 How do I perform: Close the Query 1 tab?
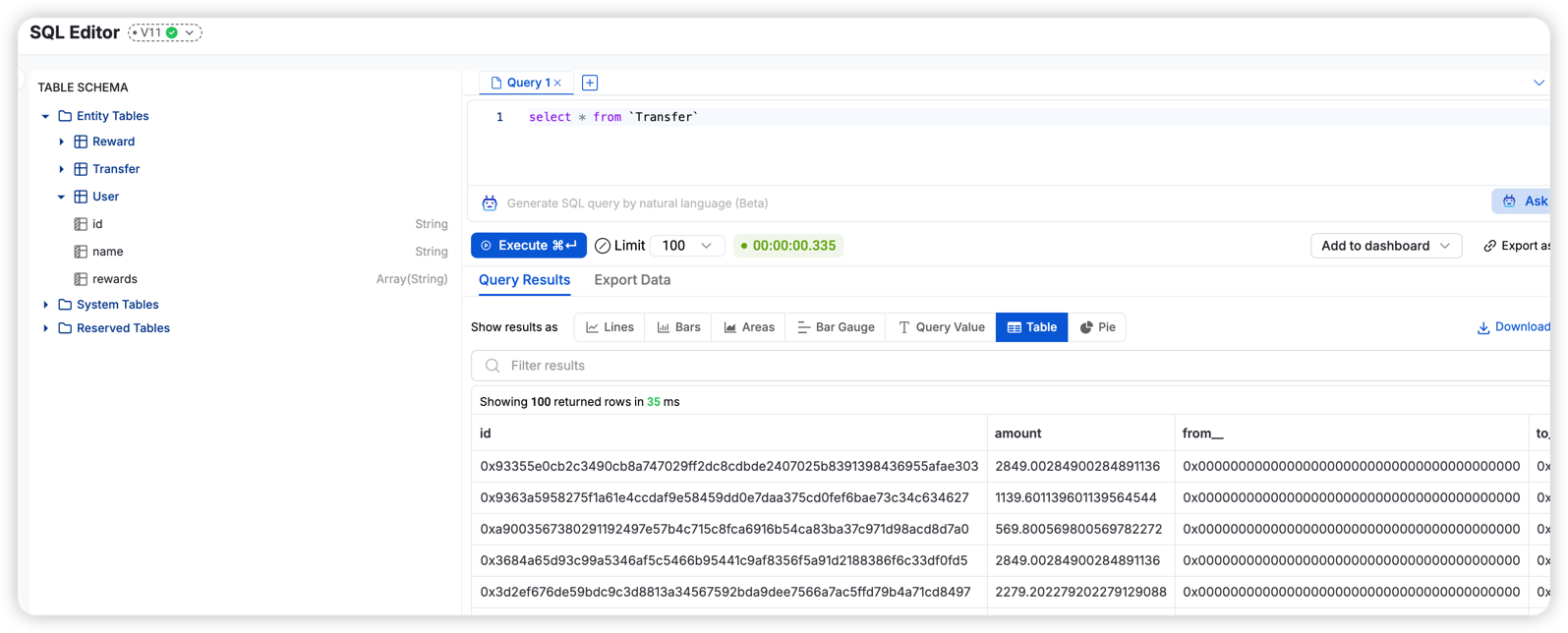pos(557,83)
